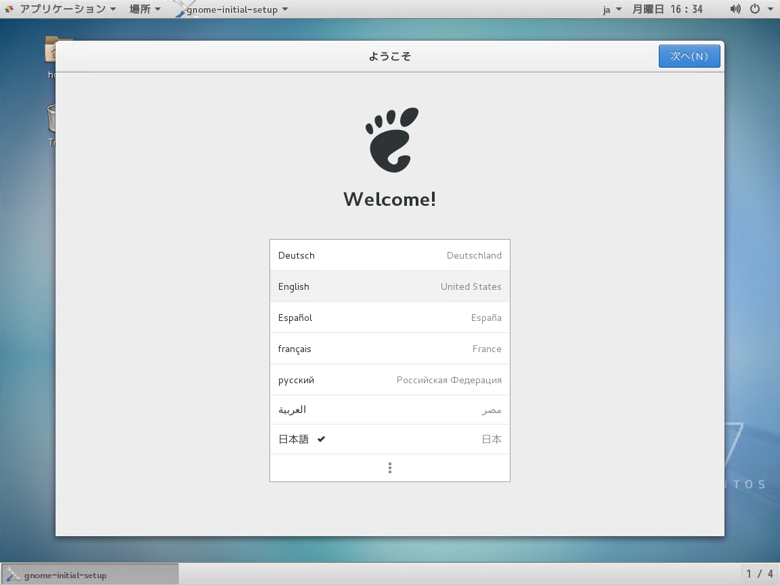The width and height of the screenshot is (780, 585).
Task: Show more languages via three-dot row
Action: pos(390,468)
